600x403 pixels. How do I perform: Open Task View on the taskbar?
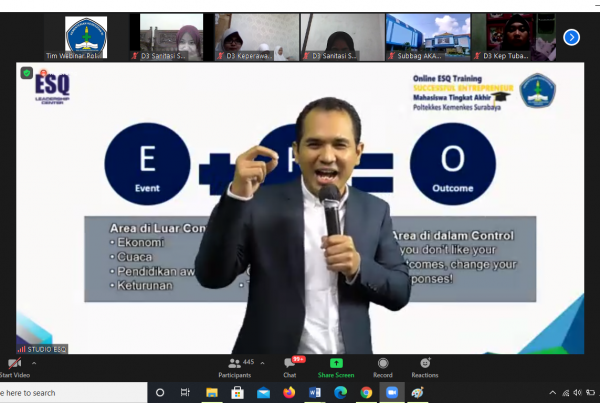(x=186, y=393)
